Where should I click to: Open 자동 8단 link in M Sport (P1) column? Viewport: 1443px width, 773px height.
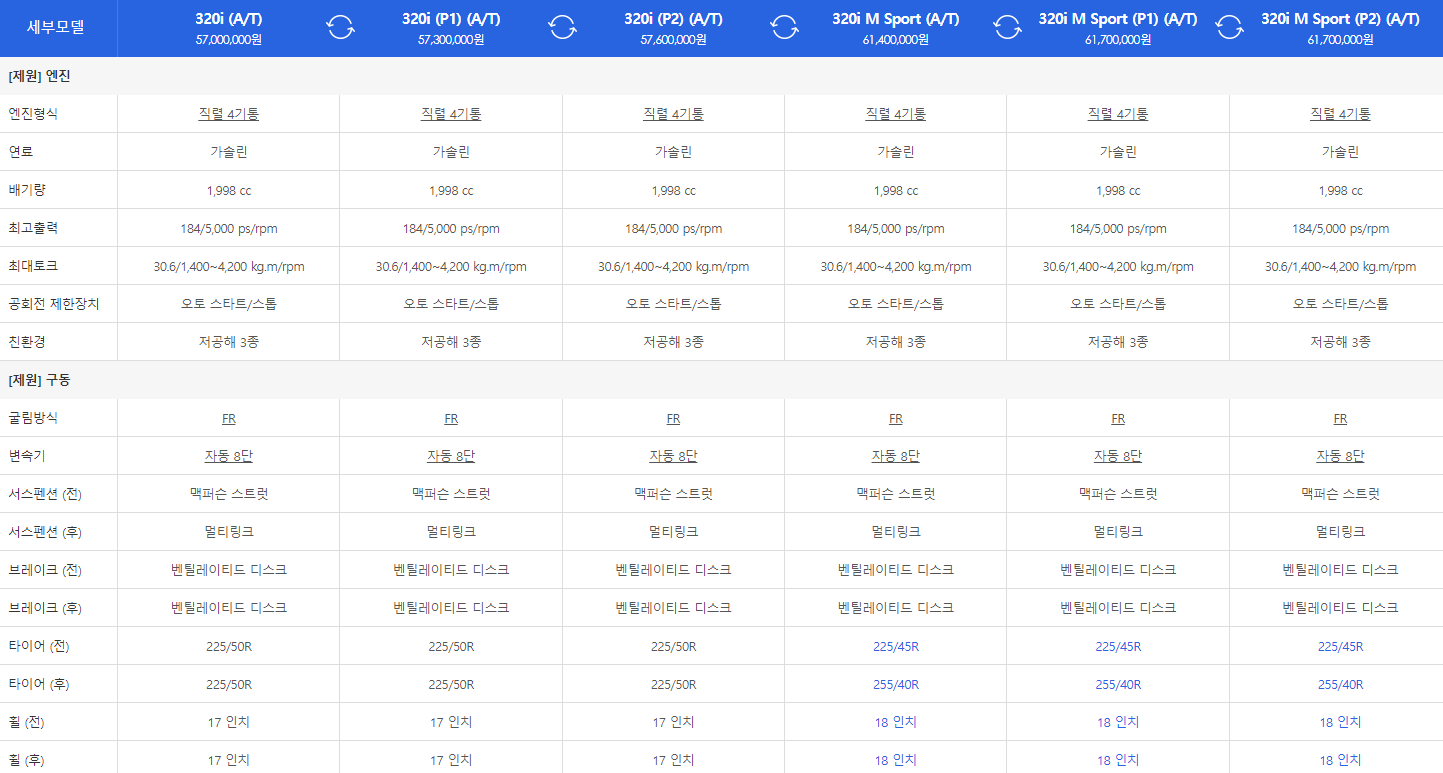[1118, 456]
